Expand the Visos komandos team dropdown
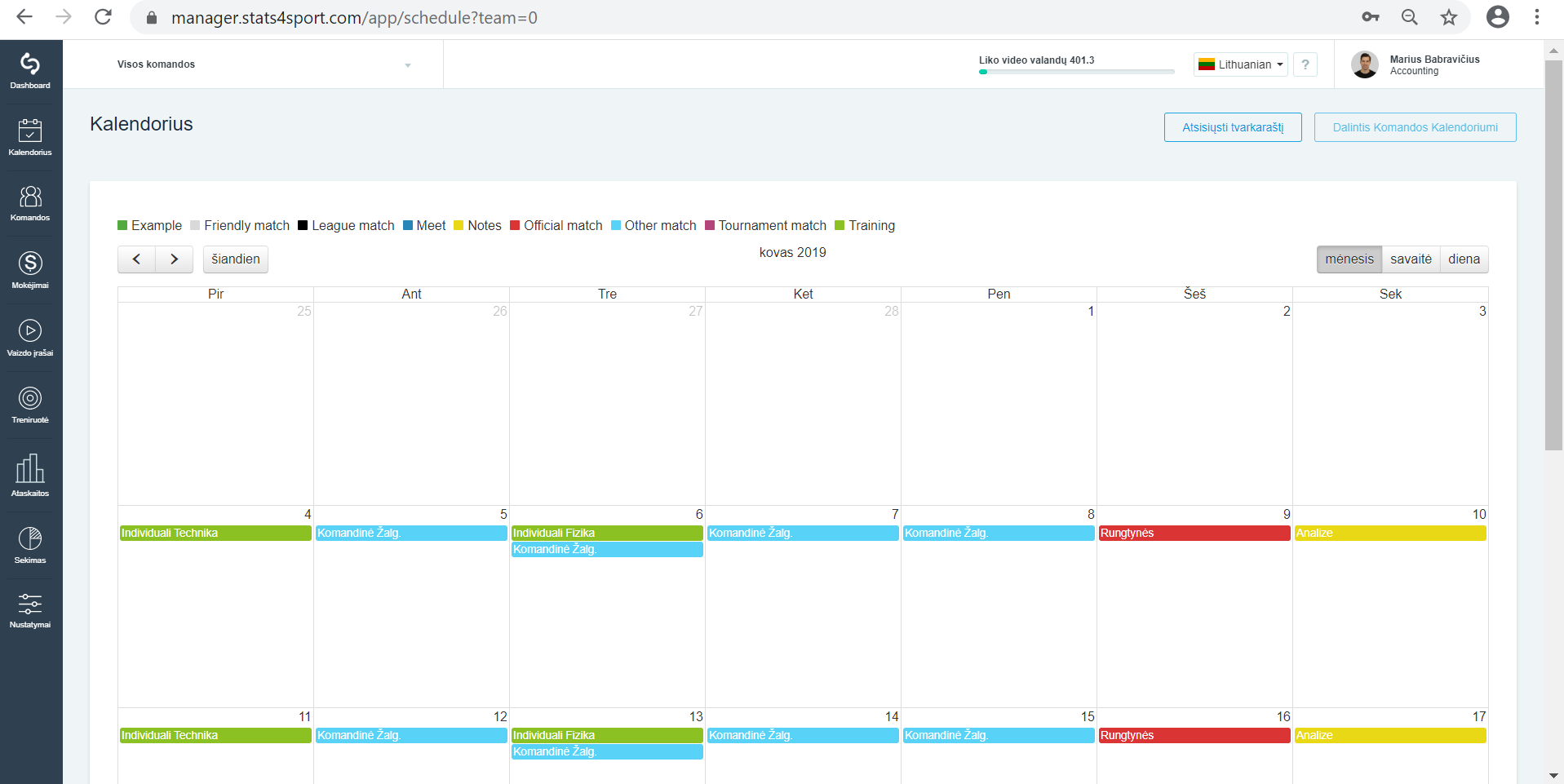This screenshot has height=784, width=1564. (x=264, y=64)
